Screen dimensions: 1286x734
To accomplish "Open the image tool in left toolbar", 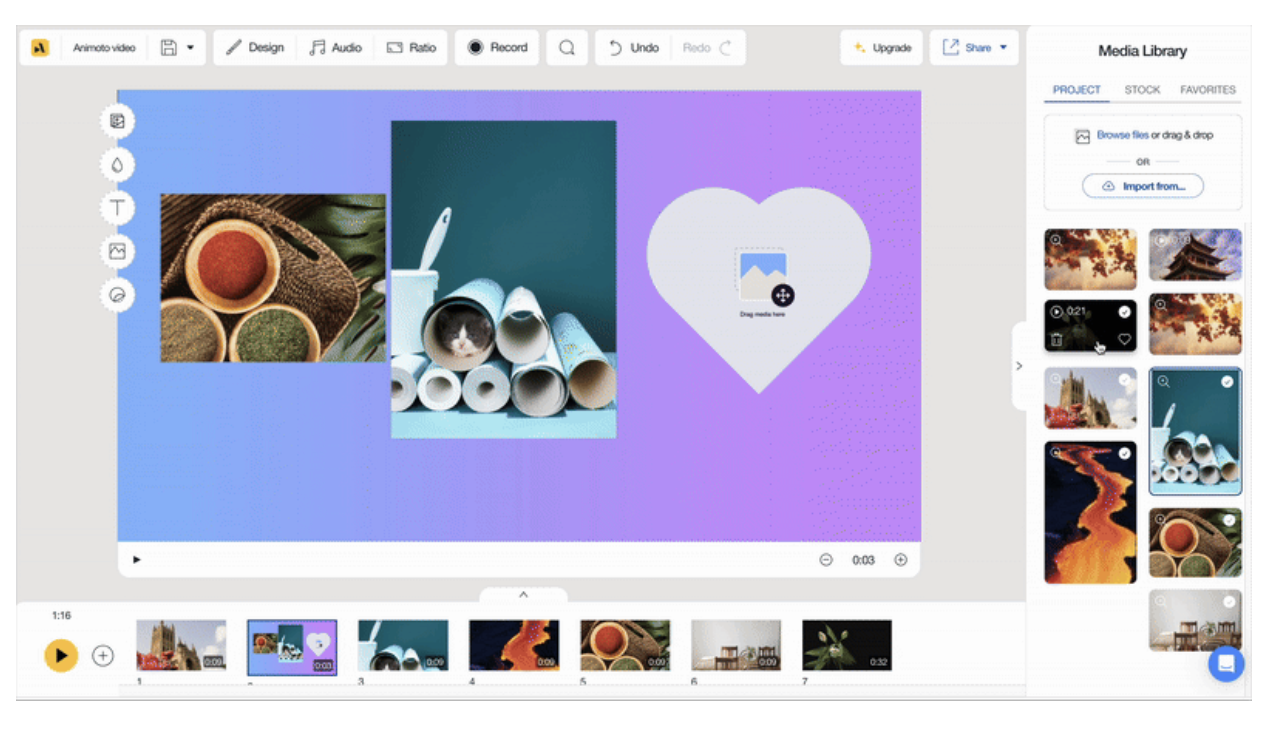I will pyautogui.click(x=117, y=252).
